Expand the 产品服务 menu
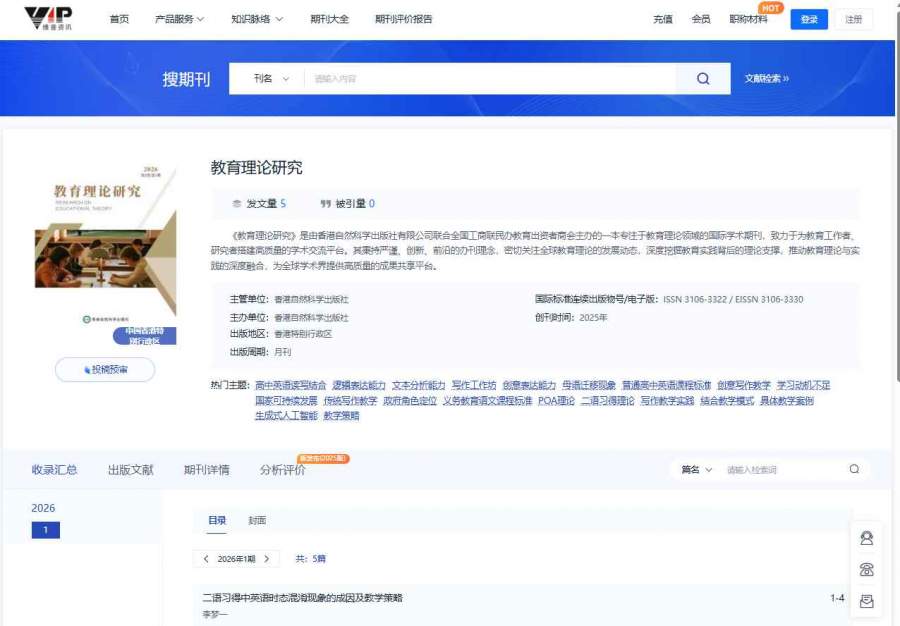Screen dimensions: 900x626 point(179,19)
